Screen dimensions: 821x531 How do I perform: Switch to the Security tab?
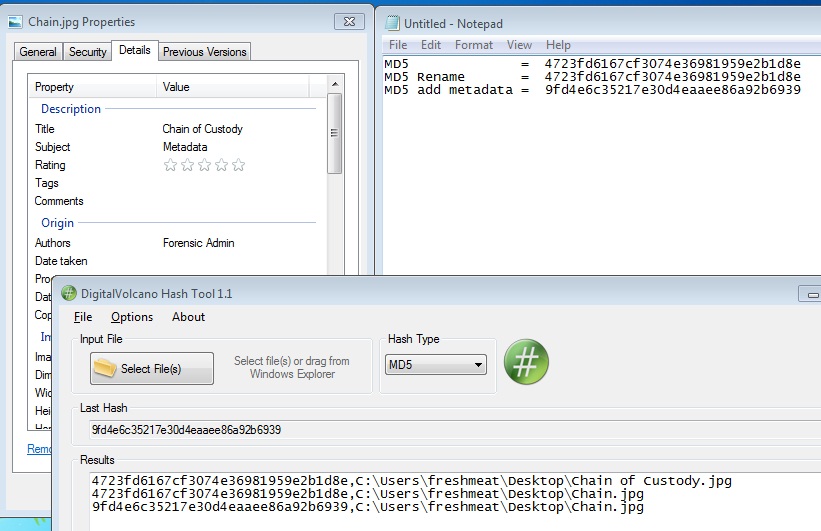[87, 52]
